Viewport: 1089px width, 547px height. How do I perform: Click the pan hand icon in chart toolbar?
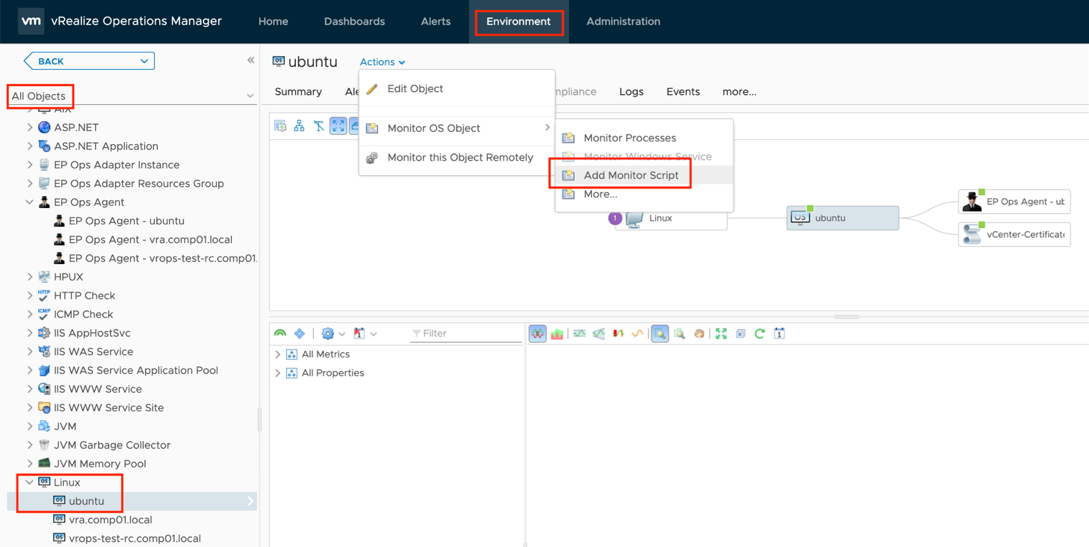699,334
